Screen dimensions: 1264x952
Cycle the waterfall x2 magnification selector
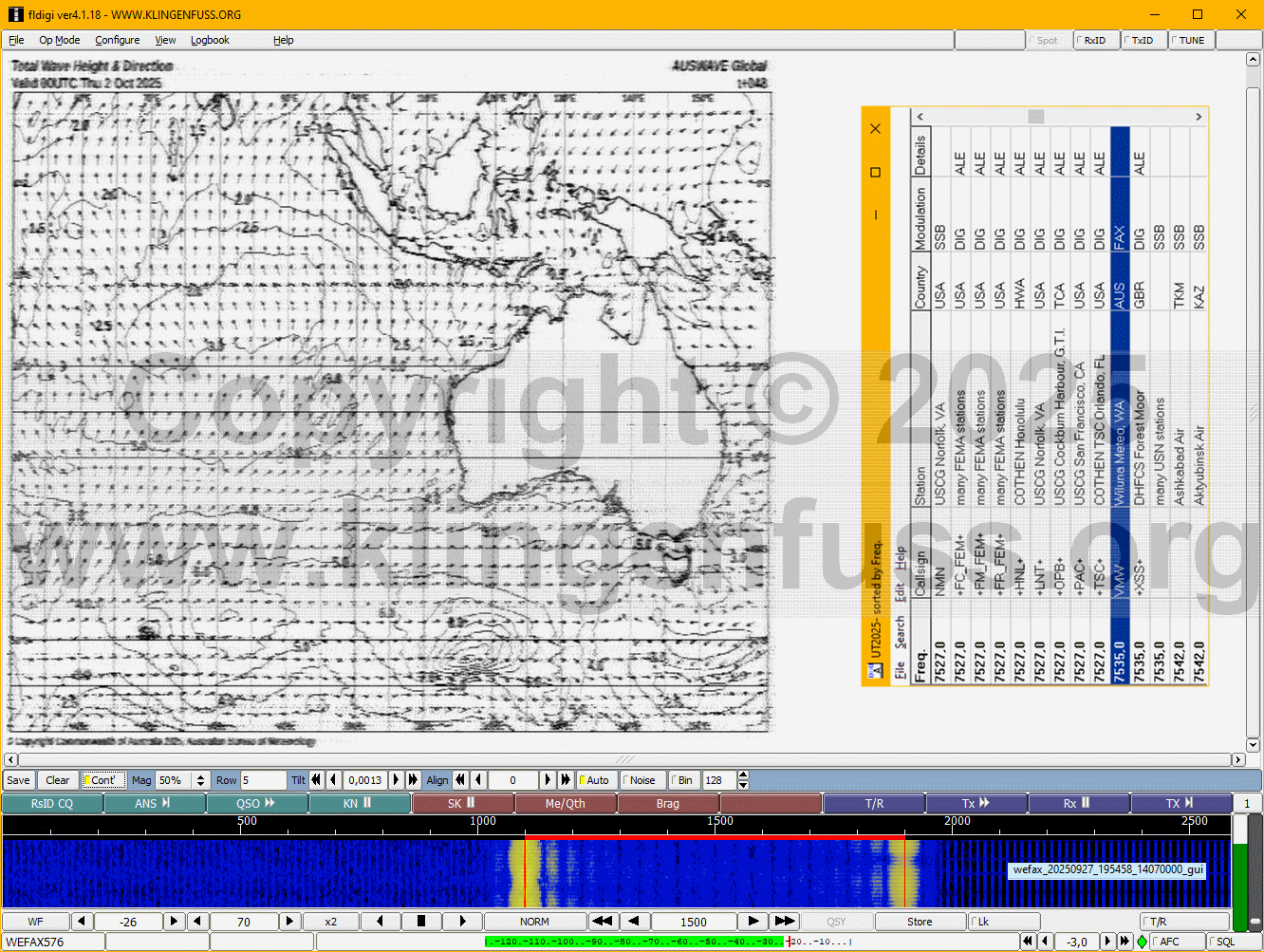pos(330,922)
